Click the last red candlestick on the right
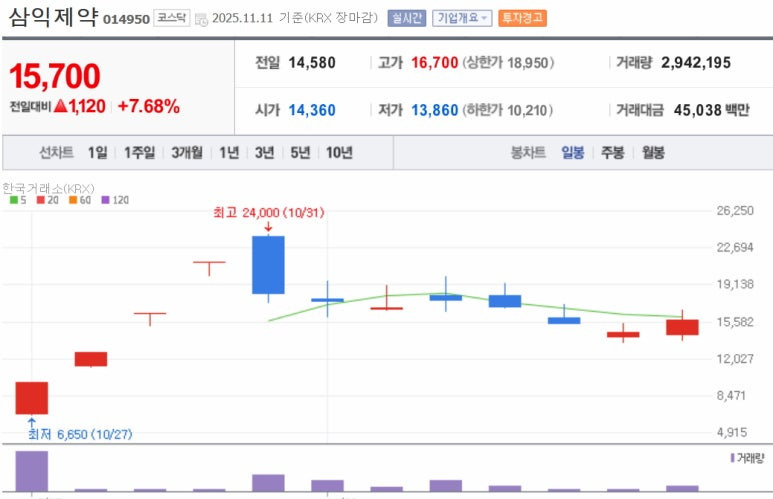The image size is (773, 499). pos(682,327)
